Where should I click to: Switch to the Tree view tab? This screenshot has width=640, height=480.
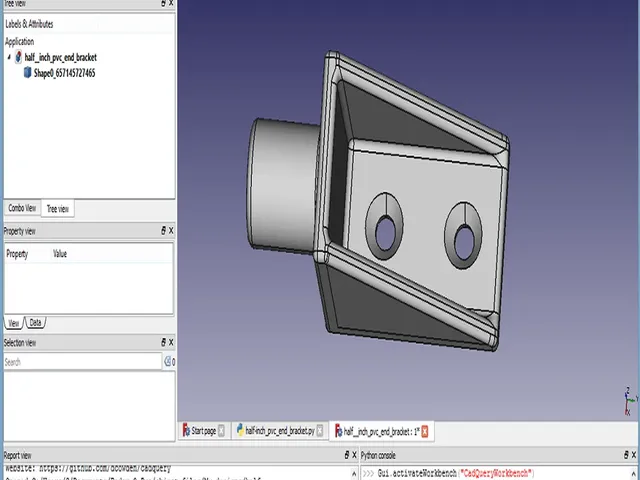(58, 209)
